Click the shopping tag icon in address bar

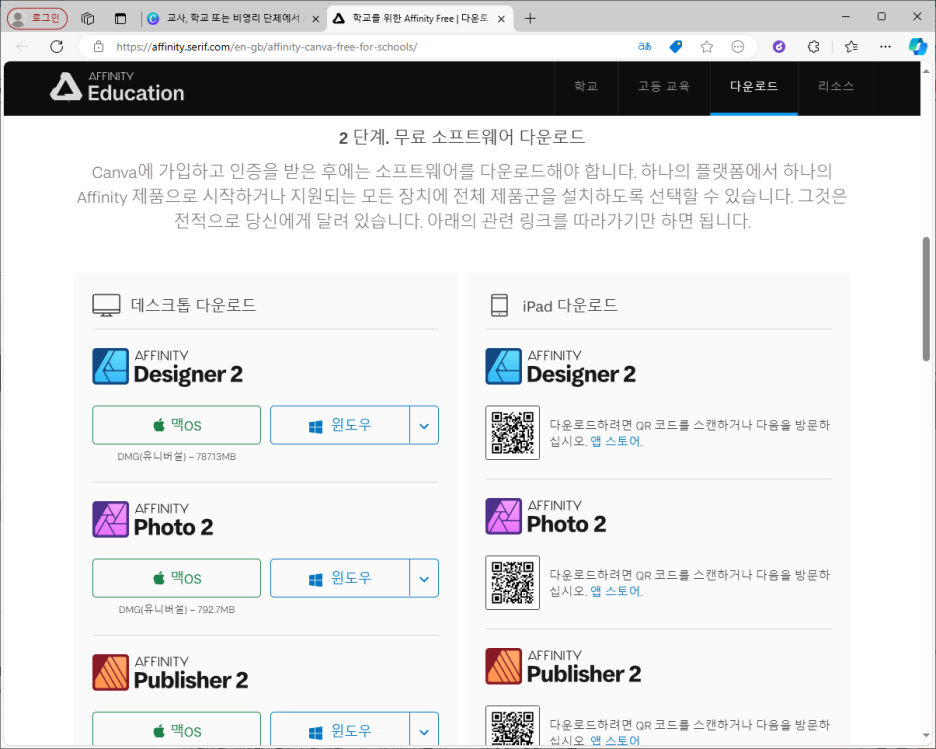(676, 47)
